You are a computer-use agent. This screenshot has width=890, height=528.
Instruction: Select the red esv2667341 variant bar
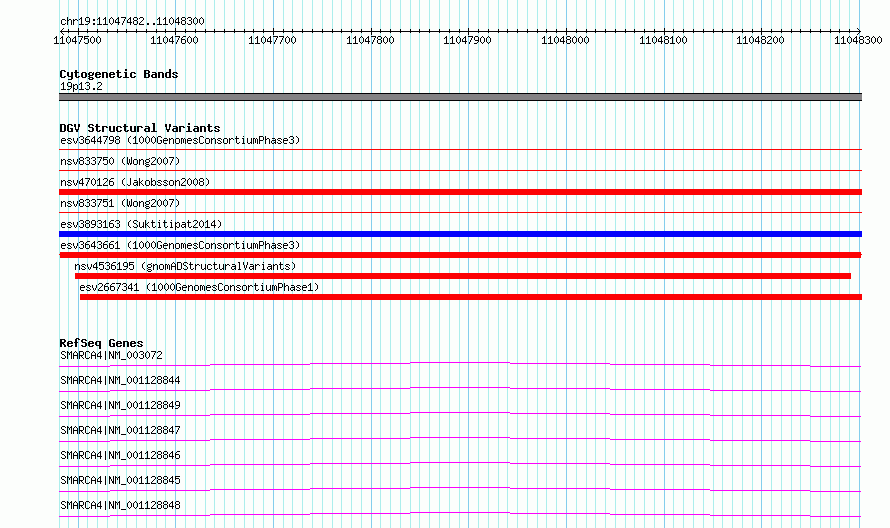471,297
